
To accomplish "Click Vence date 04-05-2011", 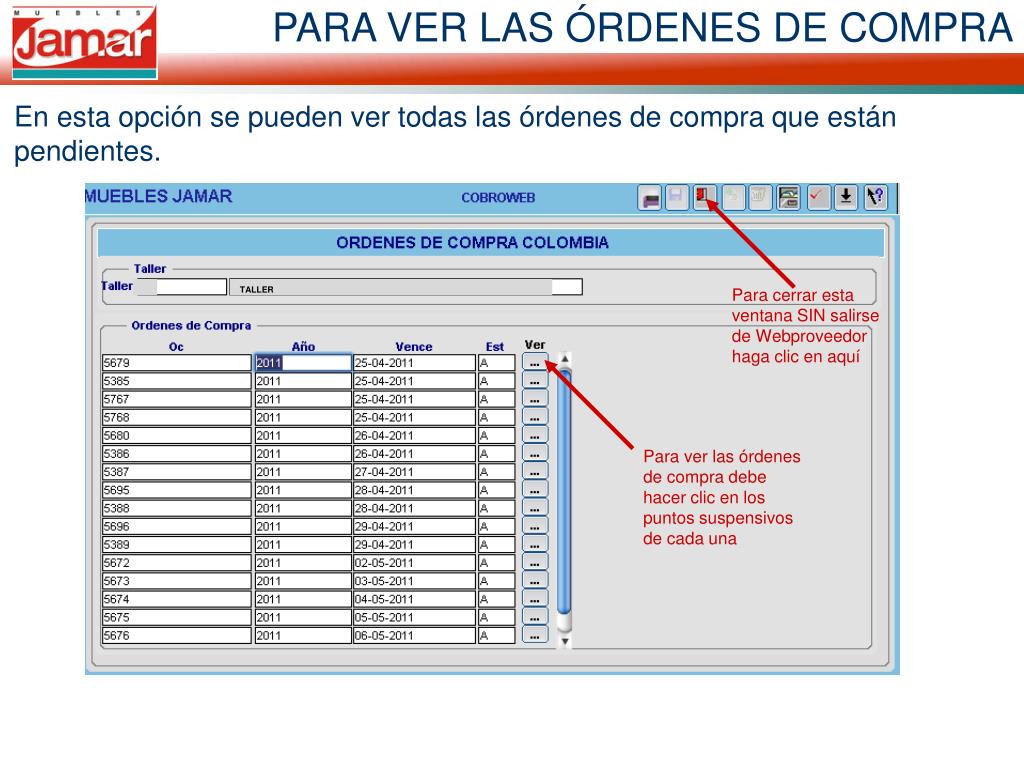I will click(414, 600).
